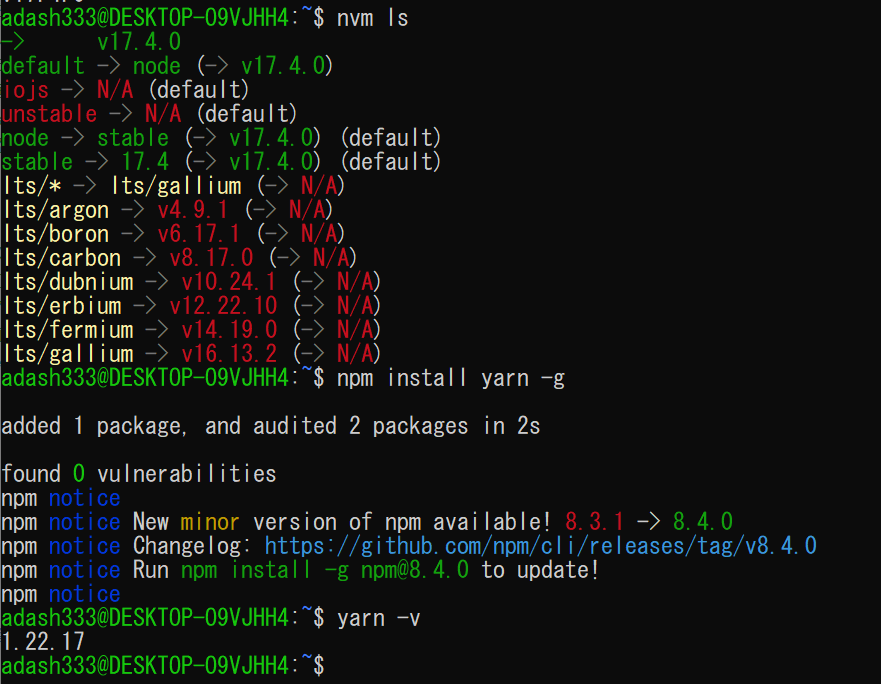Click the 'nvm ls' command text
Image resolution: width=881 pixels, height=684 pixels.
tap(373, 18)
